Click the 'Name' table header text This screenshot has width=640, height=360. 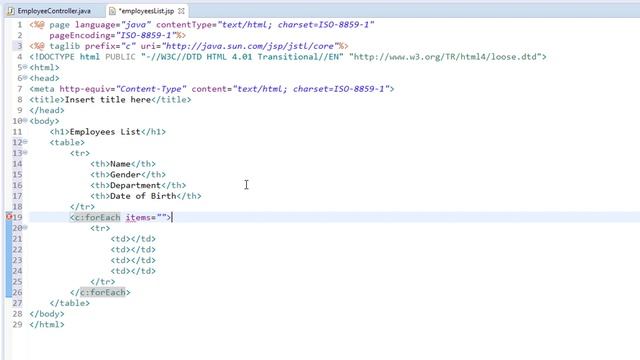(120, 164)
